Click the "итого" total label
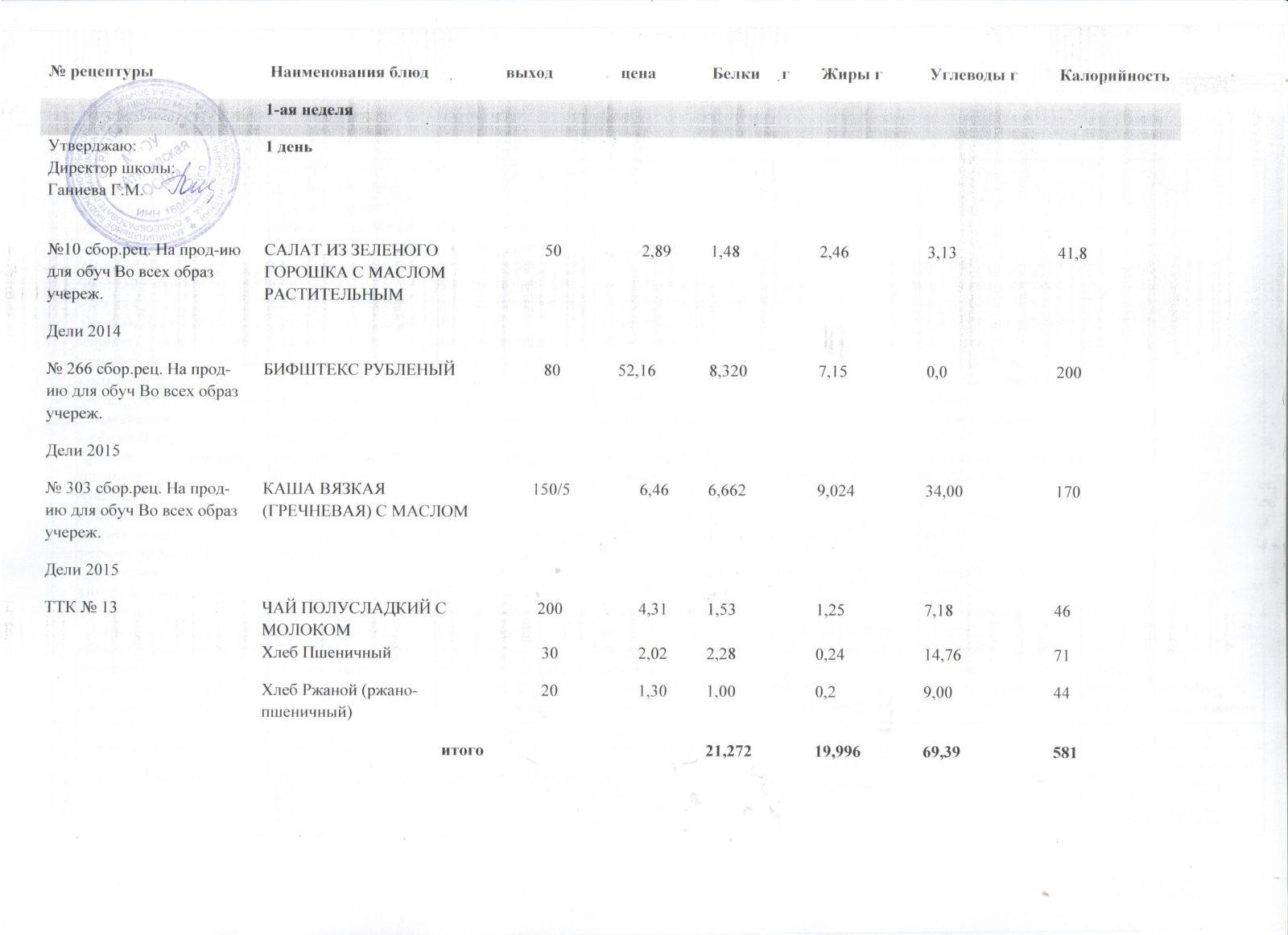 click(x=463, y=751)
